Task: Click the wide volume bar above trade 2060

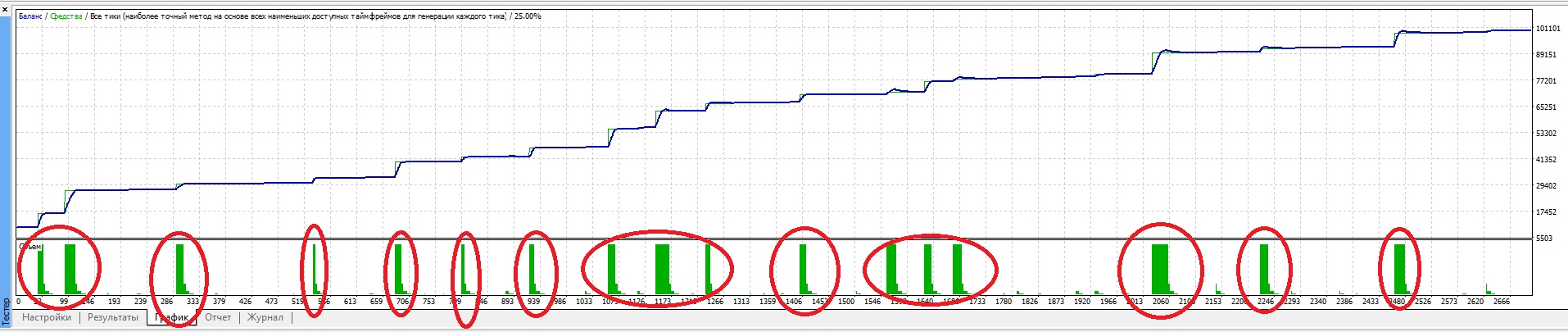Action: (1160, 269)
